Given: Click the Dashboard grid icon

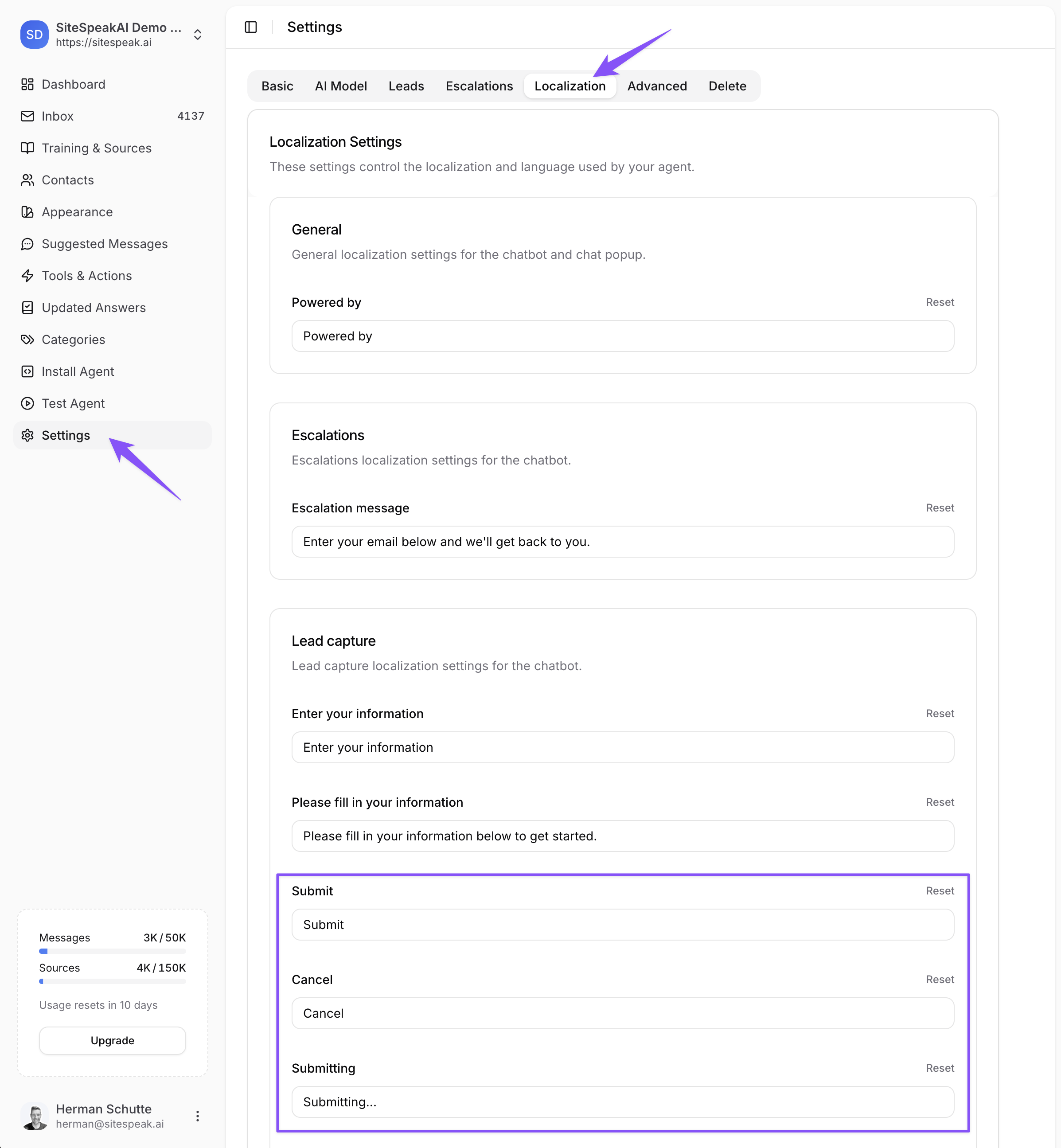Looking at the screenshot, I should pos(27,84).
